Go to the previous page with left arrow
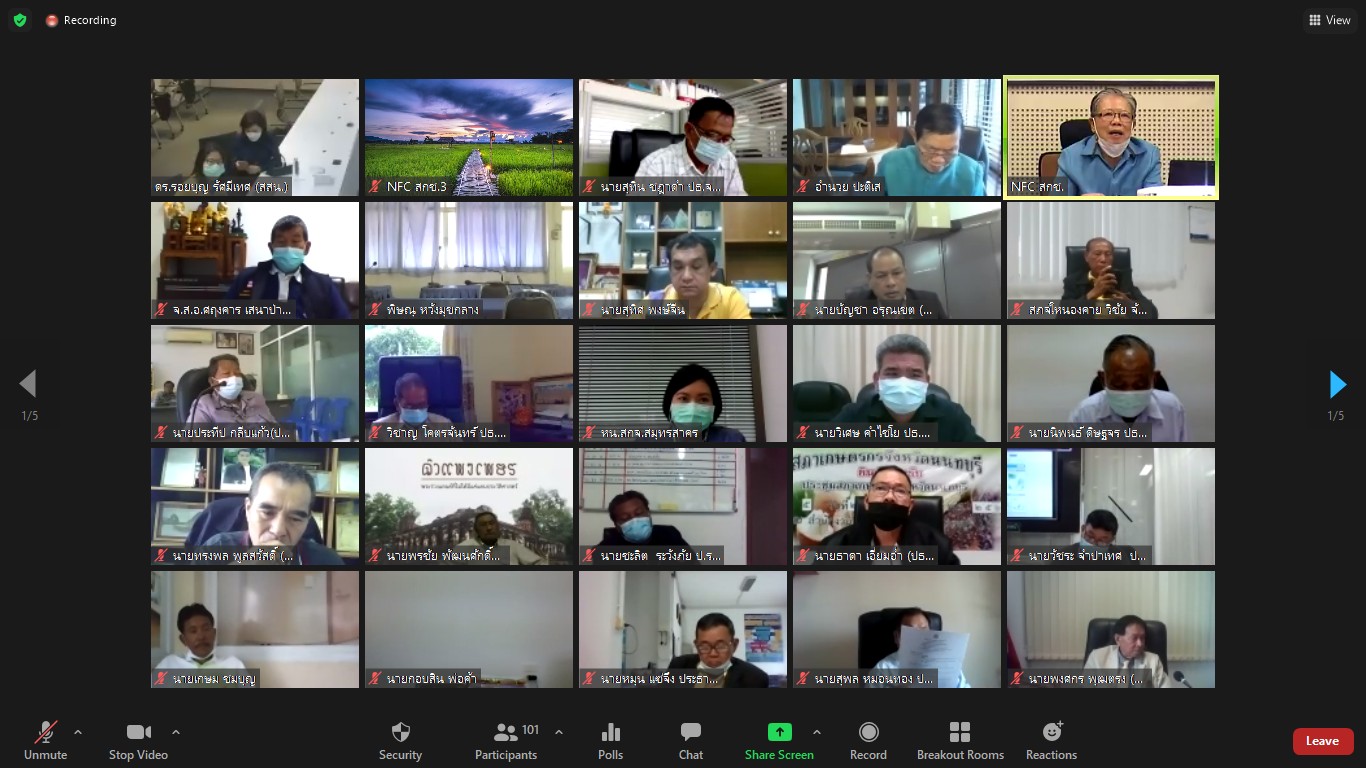This screenshot has height=768, width=1366. [x=28, y=384]
